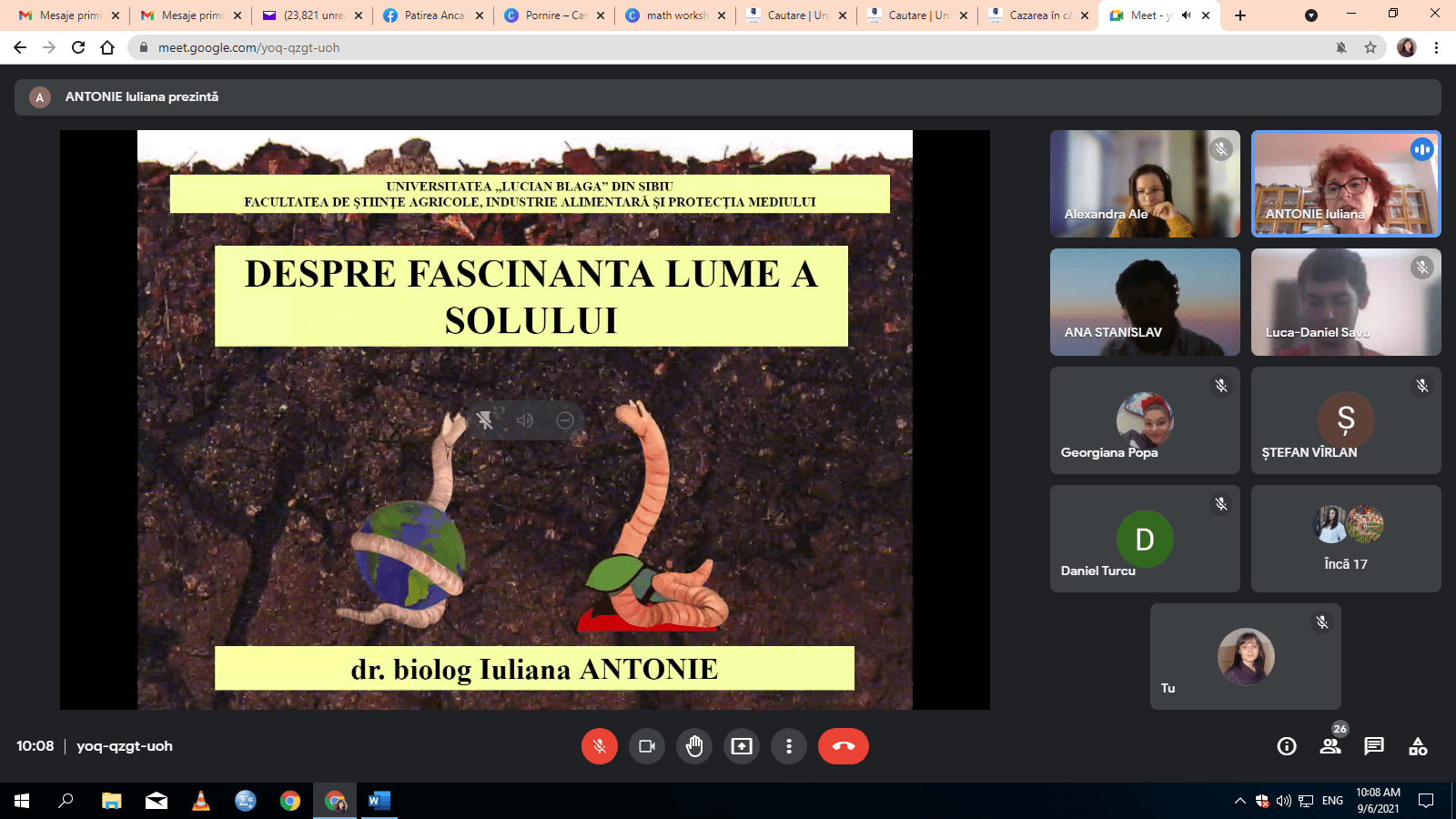Viewport: 1456px width, 819px height.
Task: Unpin the presentation using the overlay pin icon
Action: pos(485,420)
